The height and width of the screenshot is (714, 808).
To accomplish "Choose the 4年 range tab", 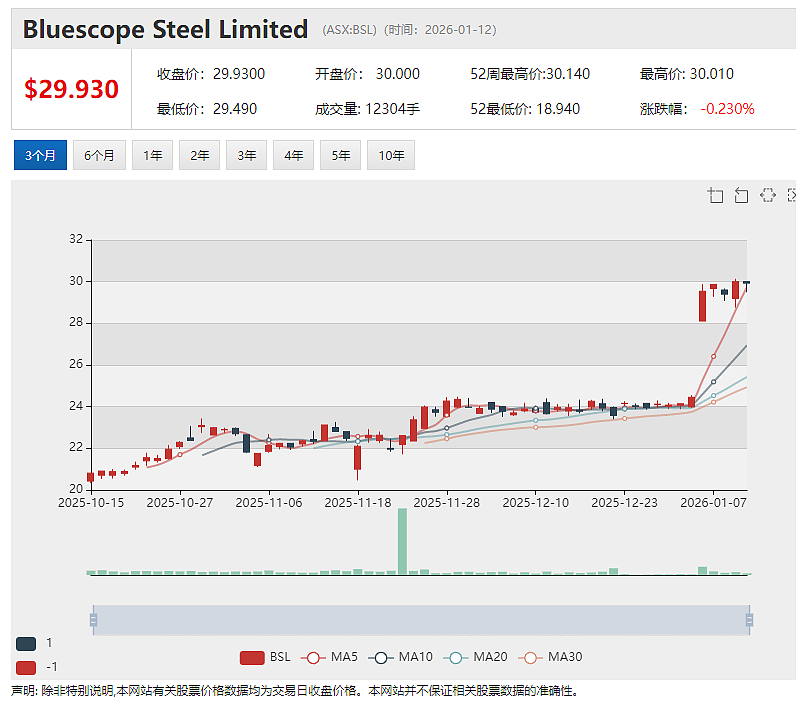I will (293, 155).
